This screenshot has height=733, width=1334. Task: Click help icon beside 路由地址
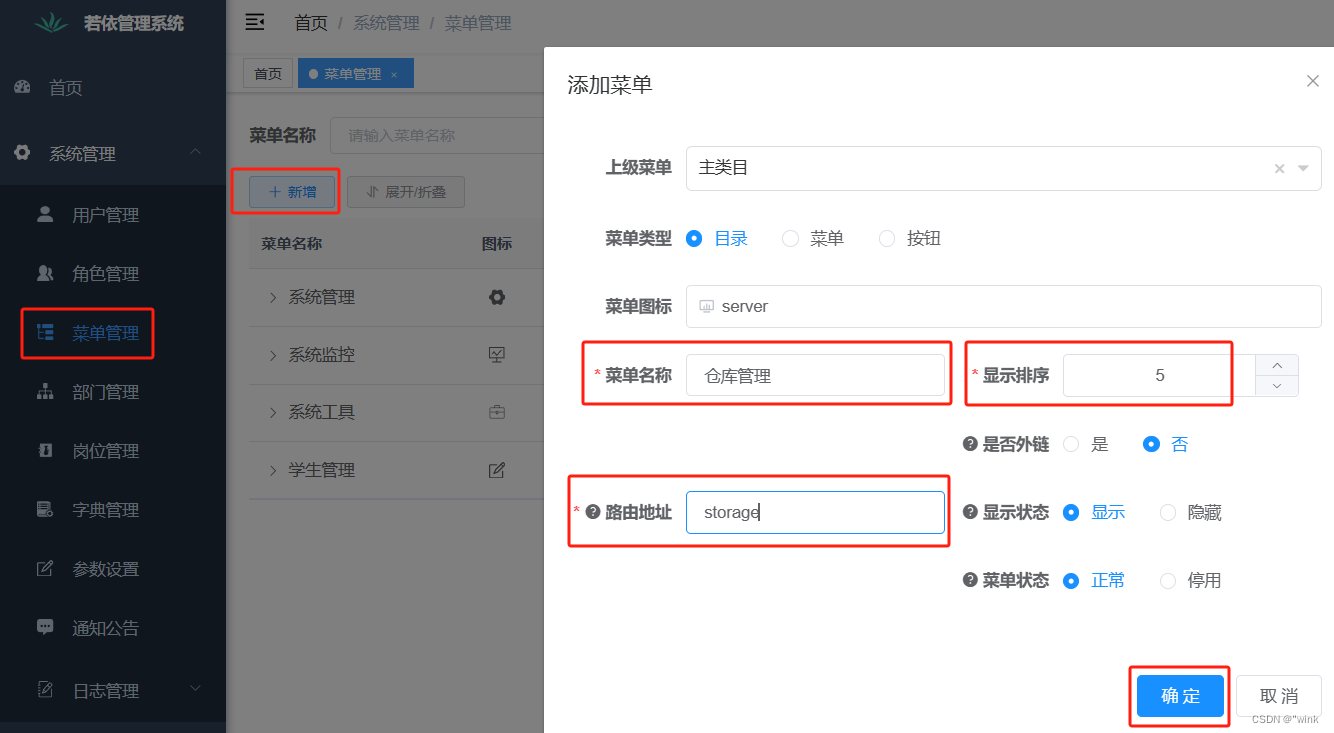pyautogui.click(x=593, y=512)
